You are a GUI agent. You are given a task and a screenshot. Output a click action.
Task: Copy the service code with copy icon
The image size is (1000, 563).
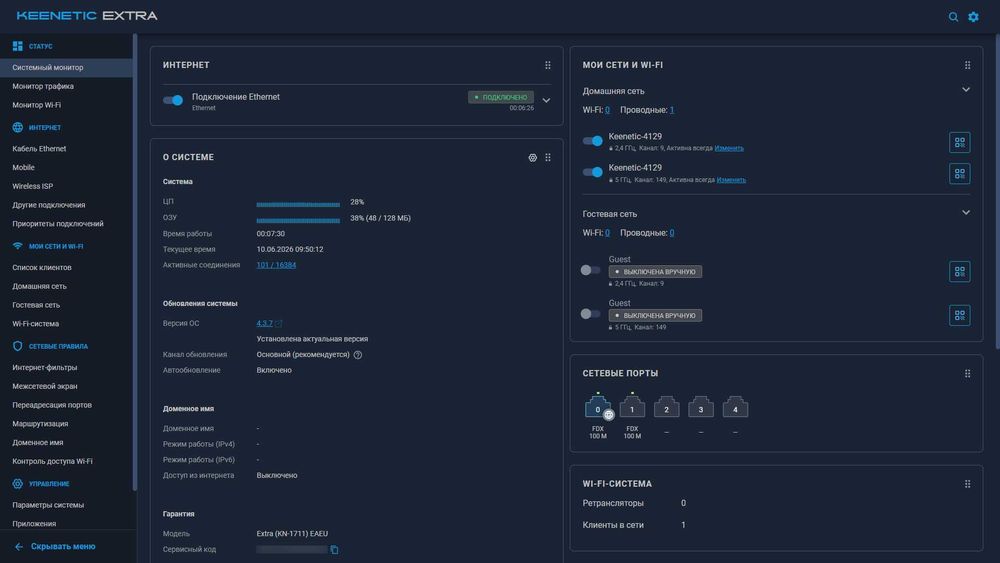point(334,550)
